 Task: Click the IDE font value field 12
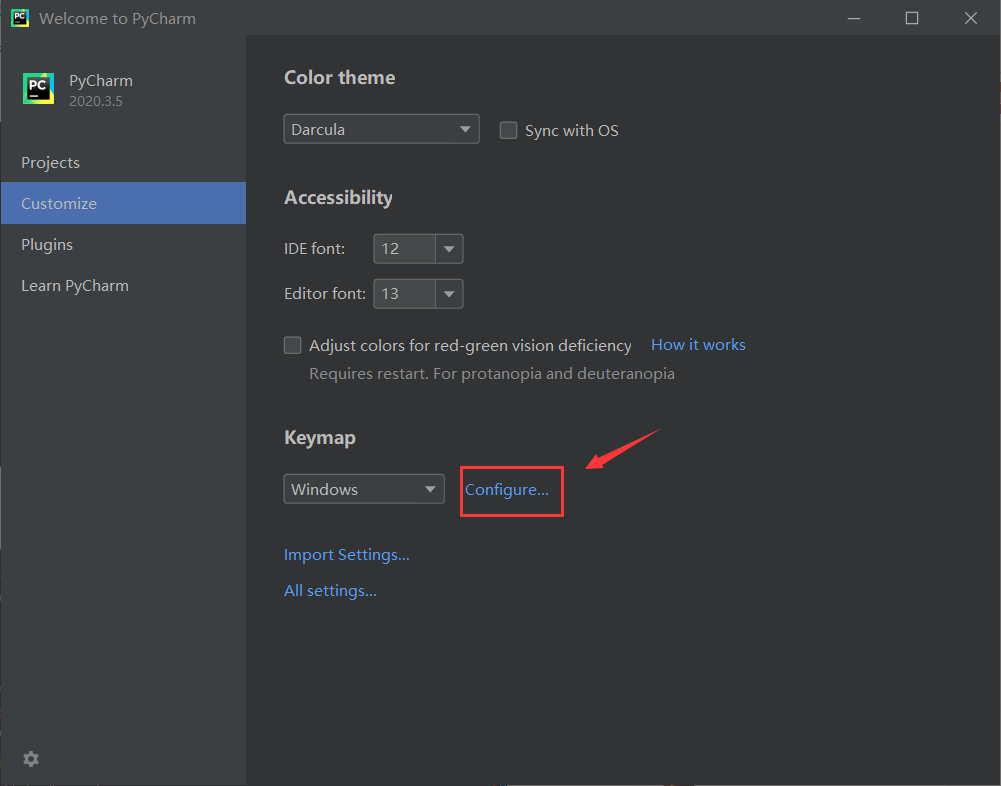(405, 249)
